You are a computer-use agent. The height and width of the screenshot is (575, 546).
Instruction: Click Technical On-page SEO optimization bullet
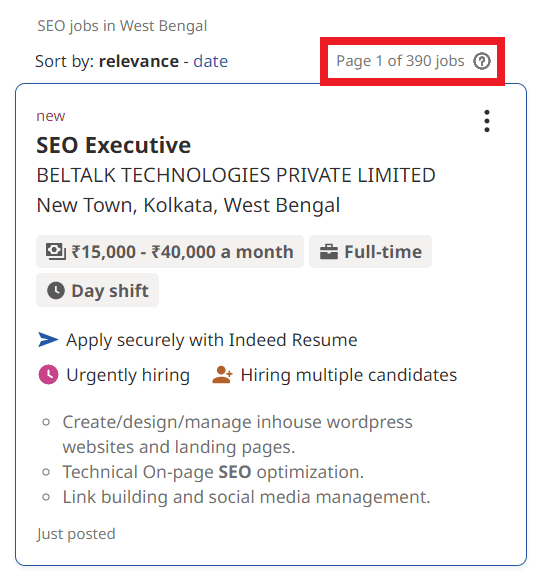(213, 472)
